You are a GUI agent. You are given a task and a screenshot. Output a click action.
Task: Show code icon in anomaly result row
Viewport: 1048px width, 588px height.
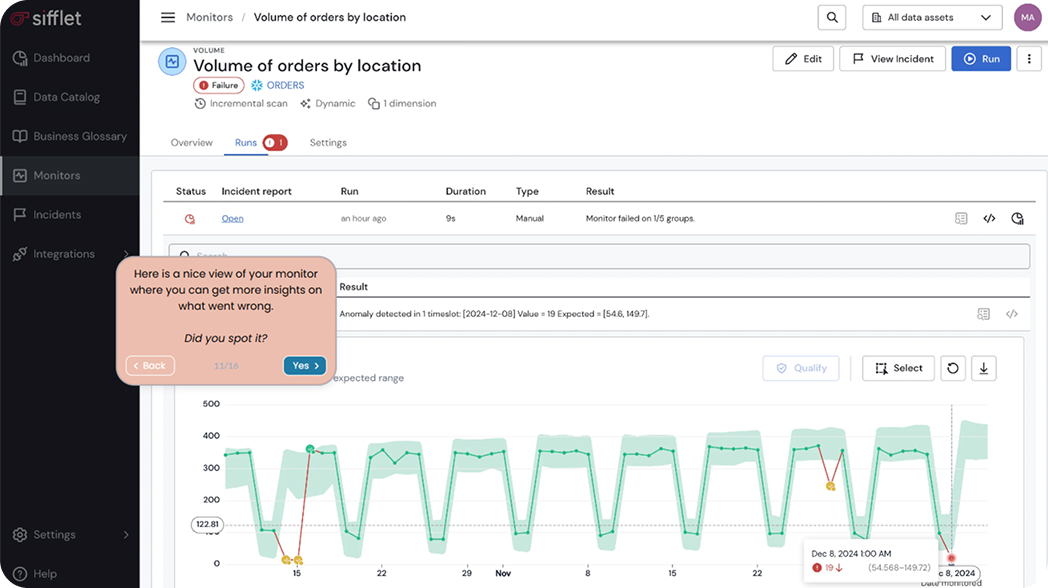coord(1012,314)
